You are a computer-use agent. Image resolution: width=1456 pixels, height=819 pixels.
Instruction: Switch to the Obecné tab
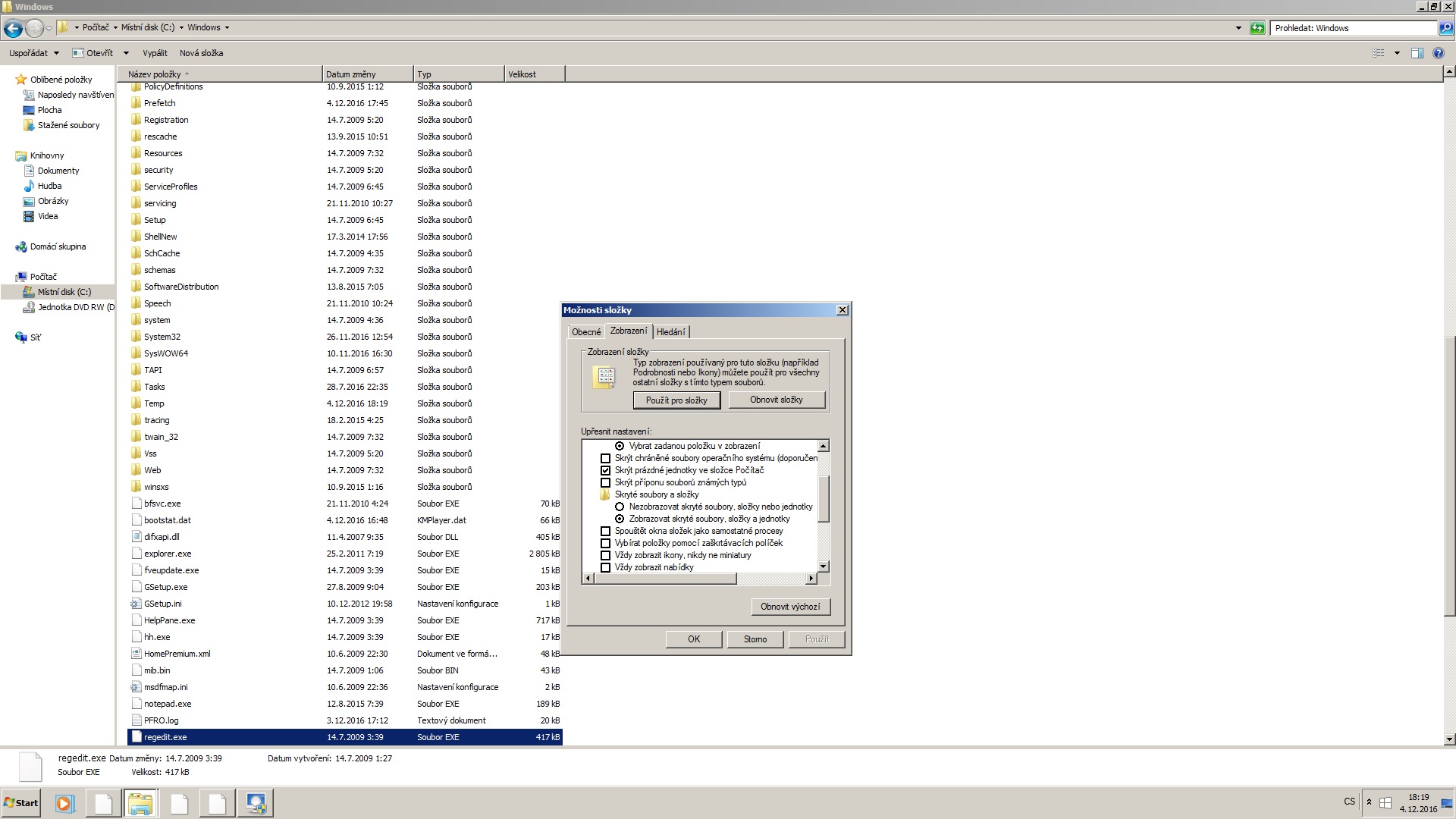point(585,332)
